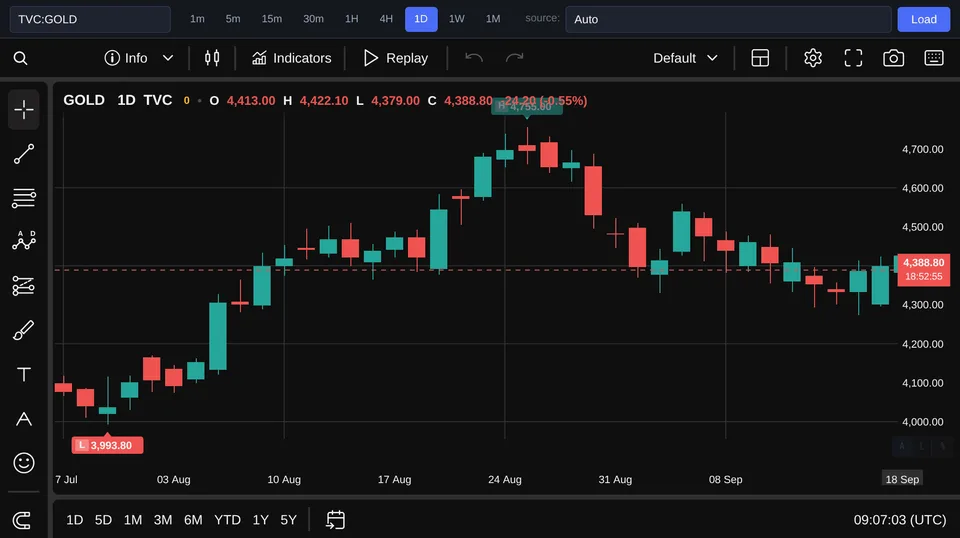Enter fullscreen chart mode

(853, 58)
